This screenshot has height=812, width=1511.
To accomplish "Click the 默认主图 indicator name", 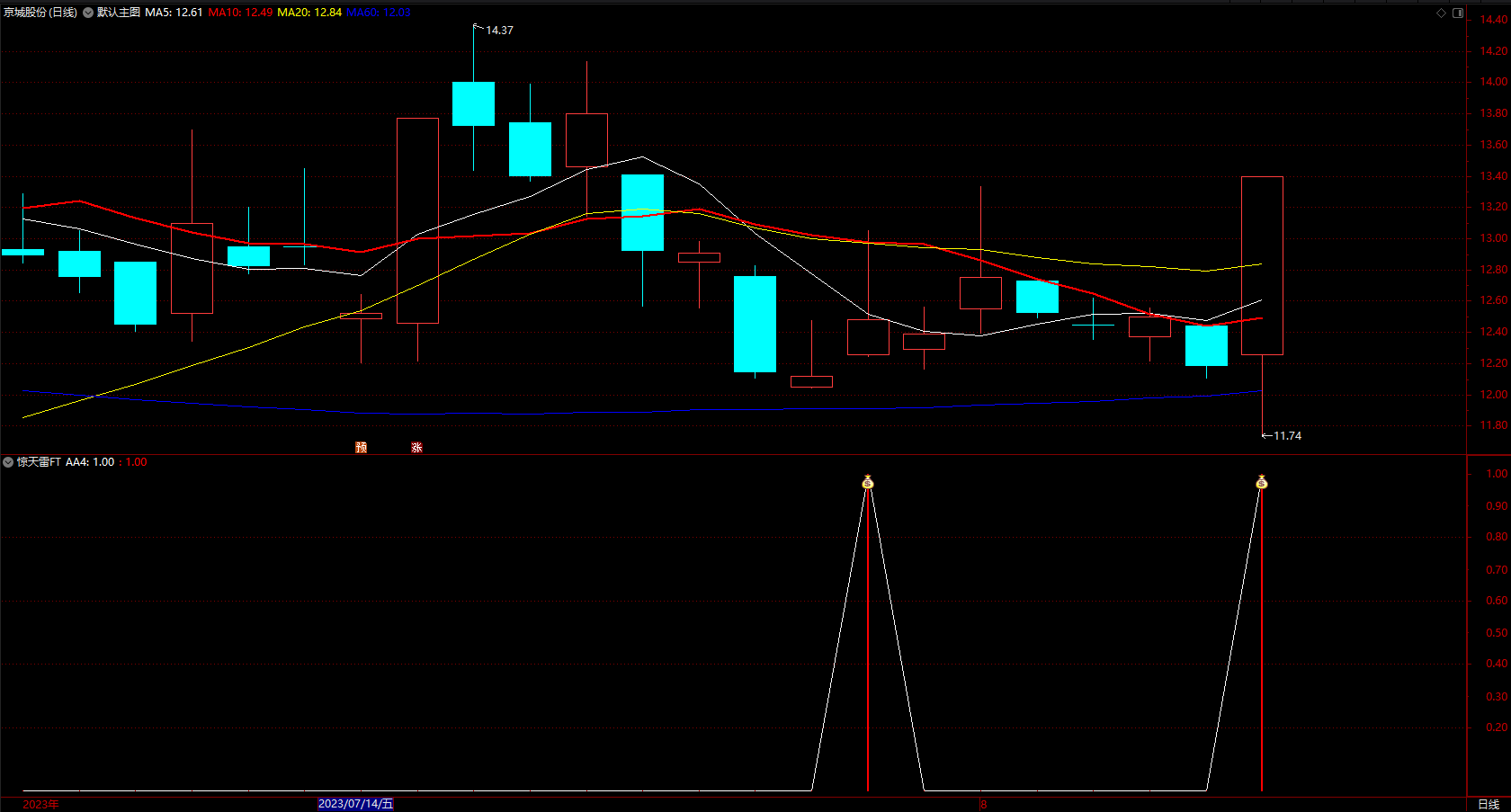I will [119, 13].
